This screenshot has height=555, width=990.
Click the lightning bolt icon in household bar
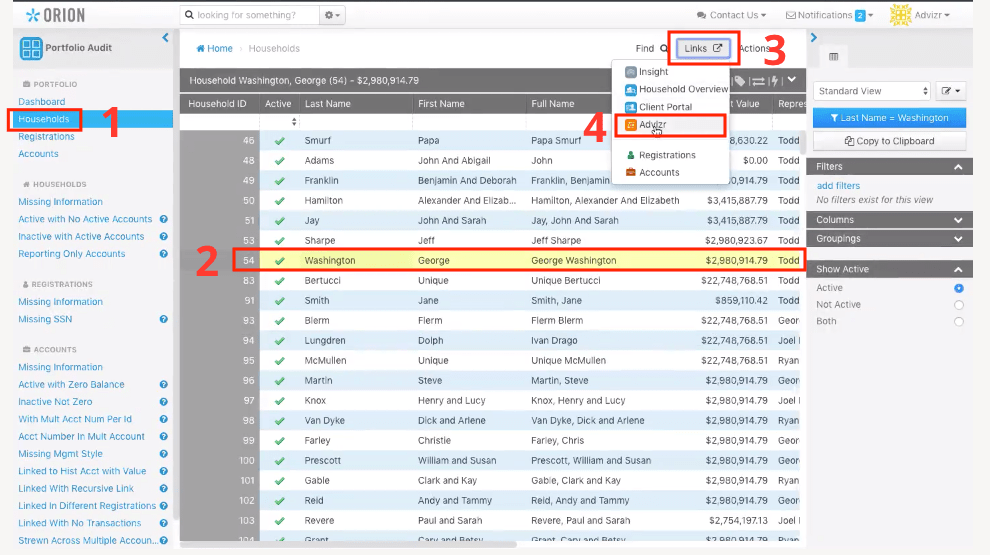tap(774, 81)
